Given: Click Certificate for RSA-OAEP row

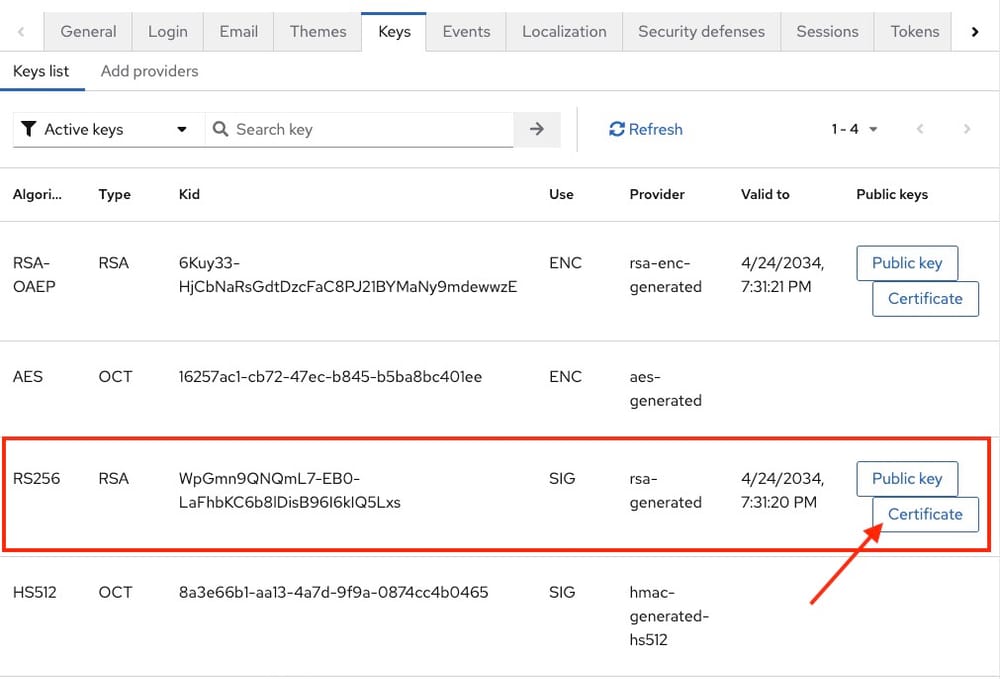Looking at the screenshot, I should [x=925, y=298].
